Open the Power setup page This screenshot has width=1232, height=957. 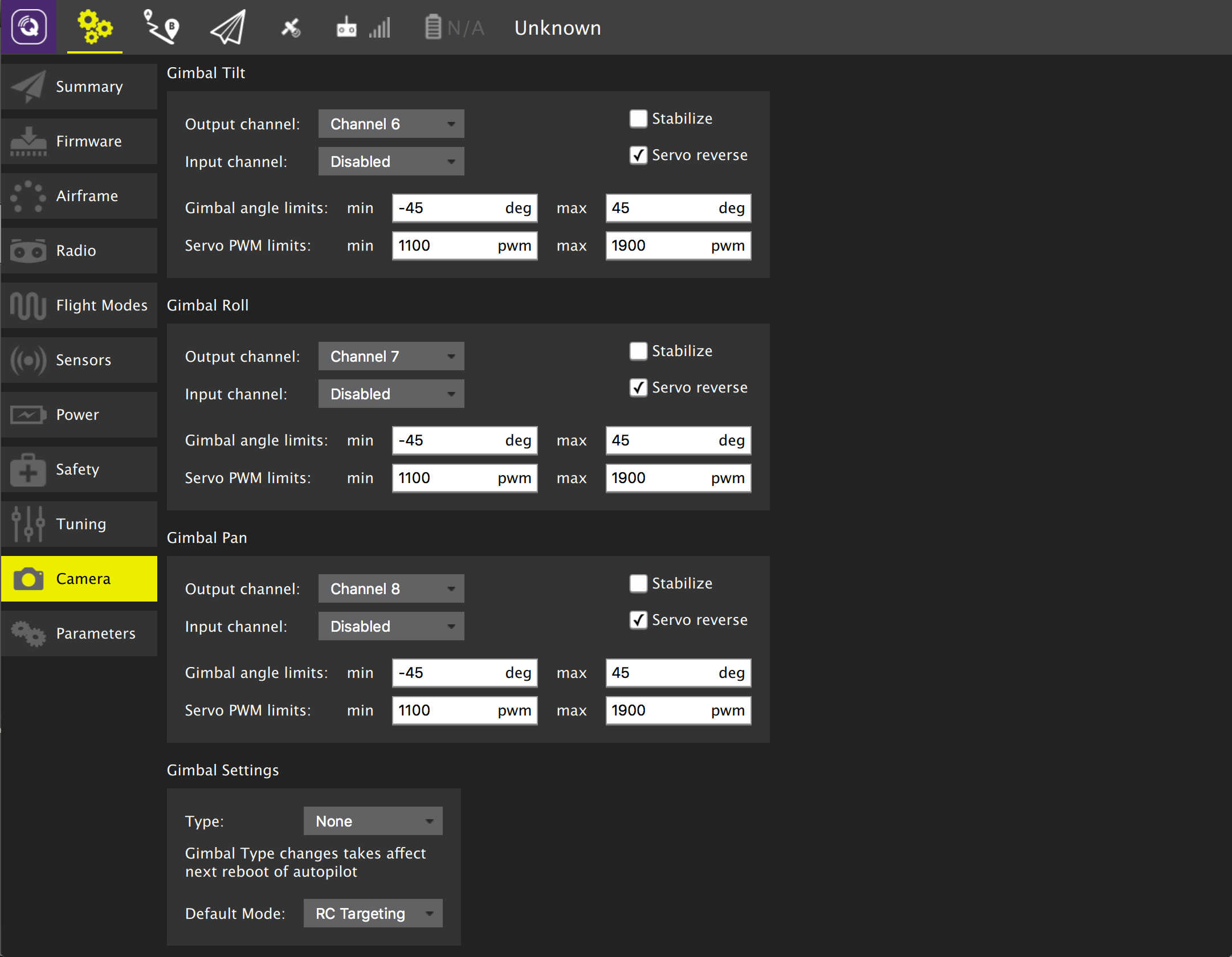click(79, 414)
